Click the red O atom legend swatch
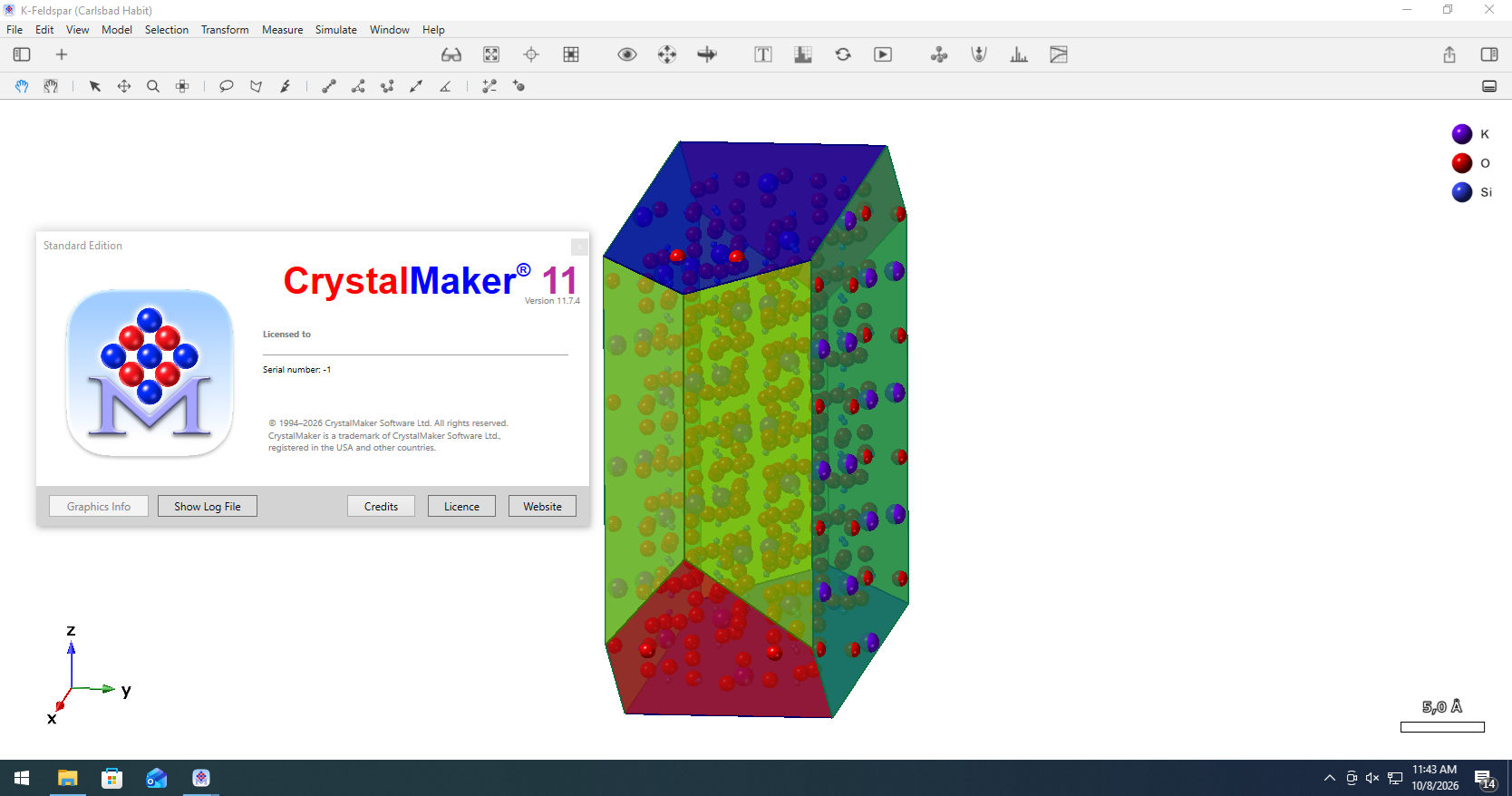 coord(1462,163)
